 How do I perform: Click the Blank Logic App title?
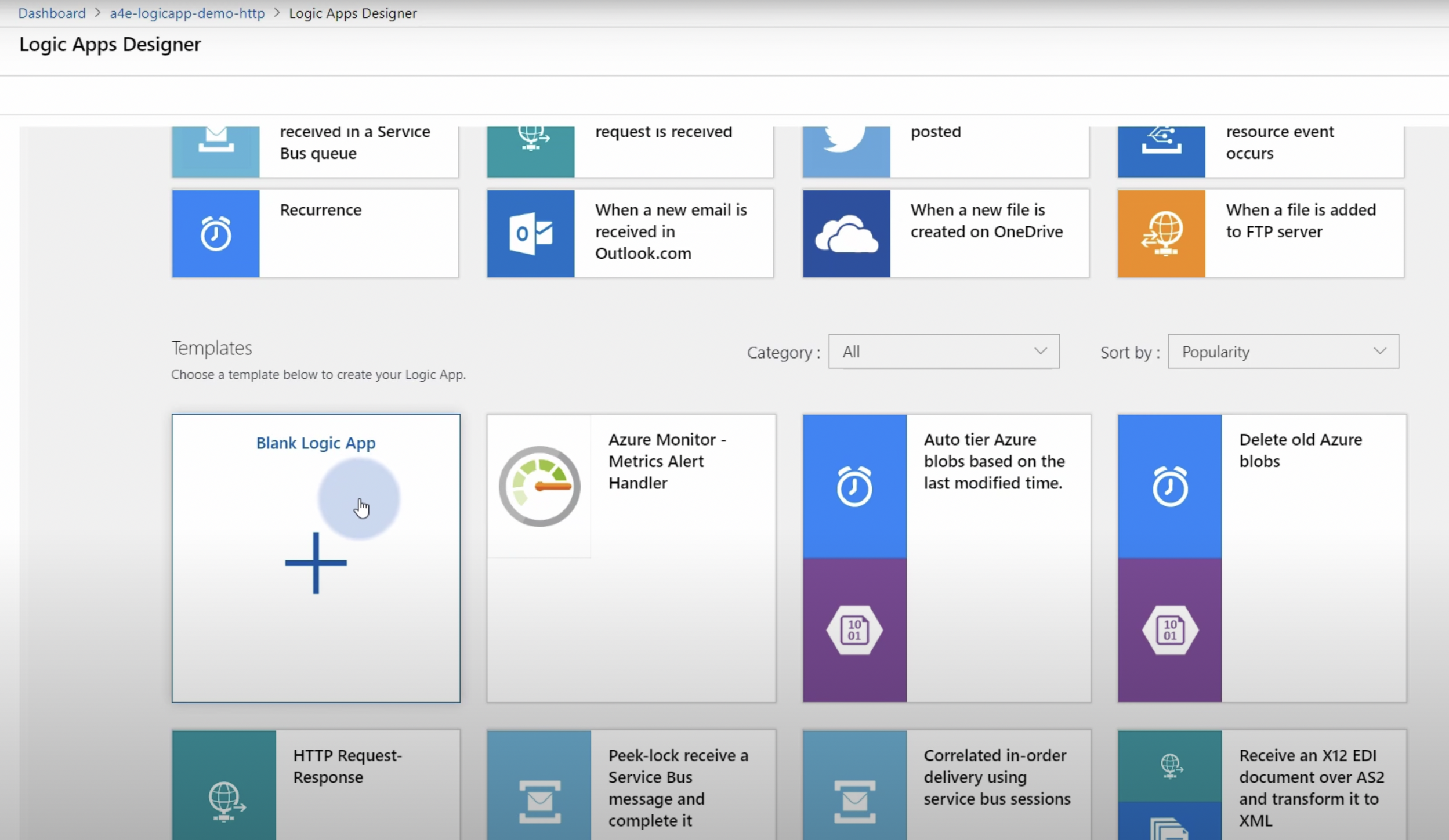(x=316, y=443)
